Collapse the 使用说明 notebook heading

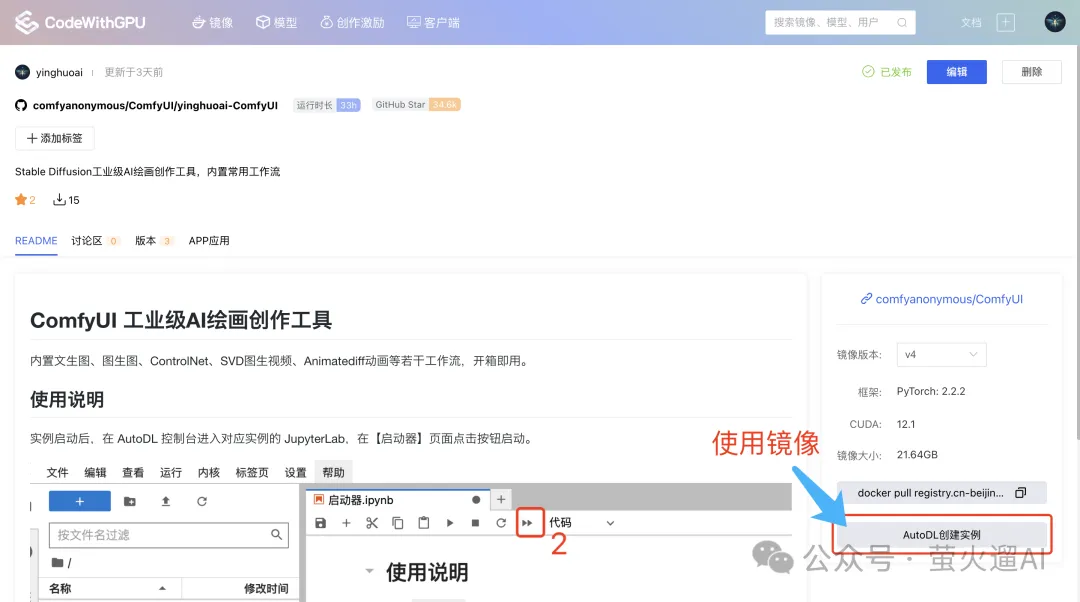pos(370,571)
